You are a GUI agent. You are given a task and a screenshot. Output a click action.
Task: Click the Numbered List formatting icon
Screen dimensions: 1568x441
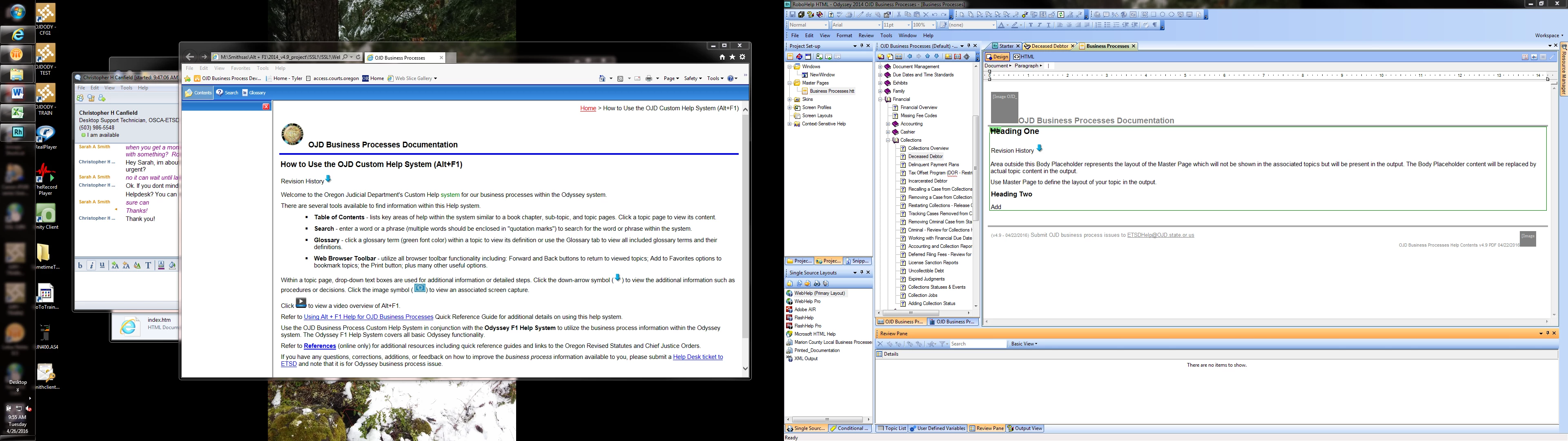coord(1099,25)
